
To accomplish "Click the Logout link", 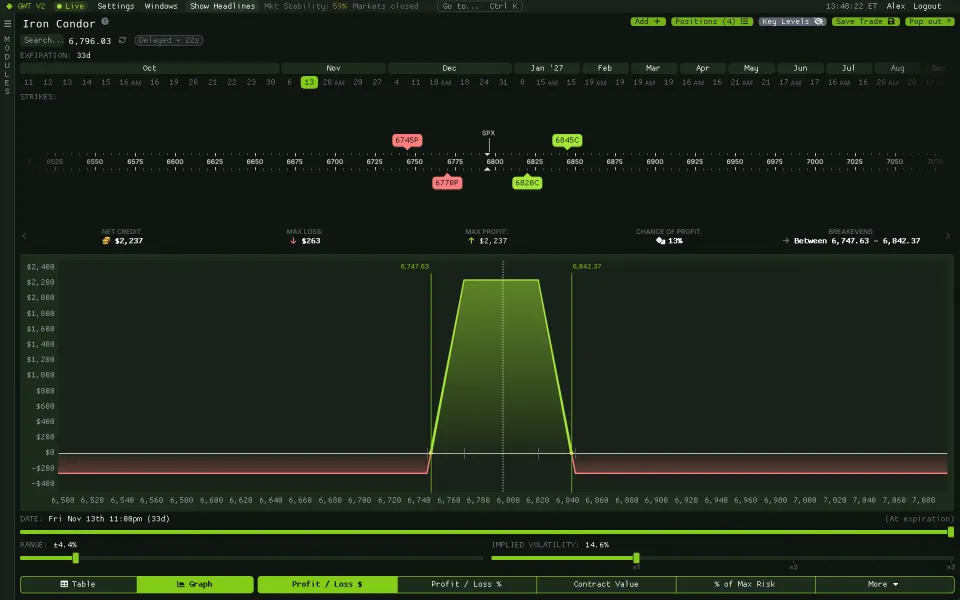I will (x=927, y=6).
